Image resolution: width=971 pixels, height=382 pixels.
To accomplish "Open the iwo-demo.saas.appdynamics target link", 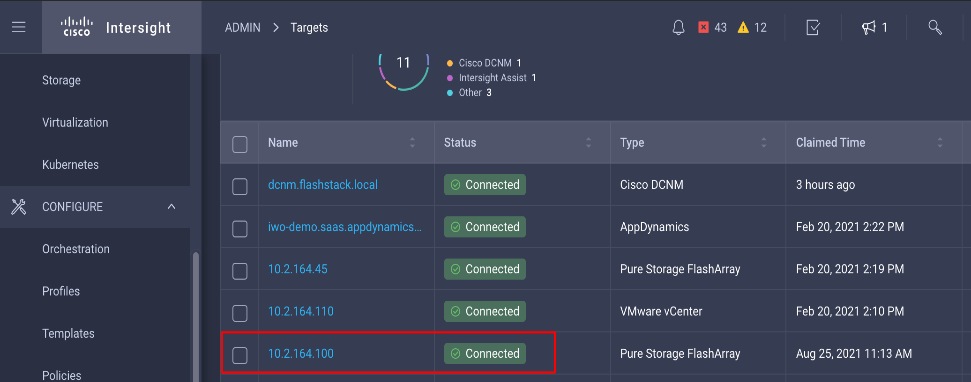I will pos(345,227).
